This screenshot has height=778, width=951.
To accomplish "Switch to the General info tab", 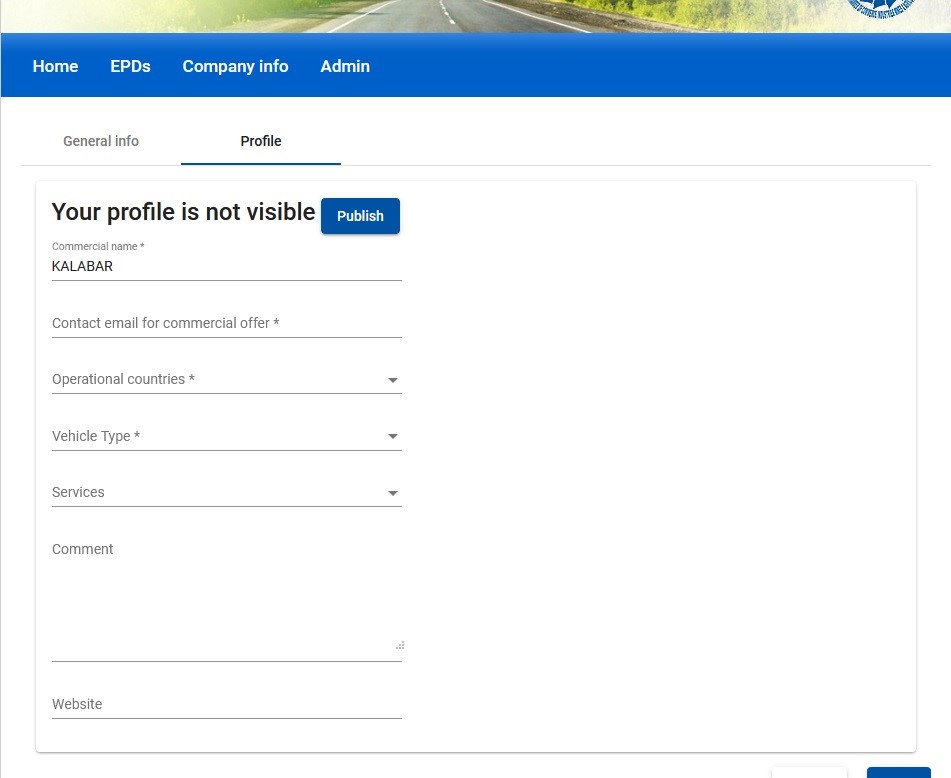I will coord(101,141).
